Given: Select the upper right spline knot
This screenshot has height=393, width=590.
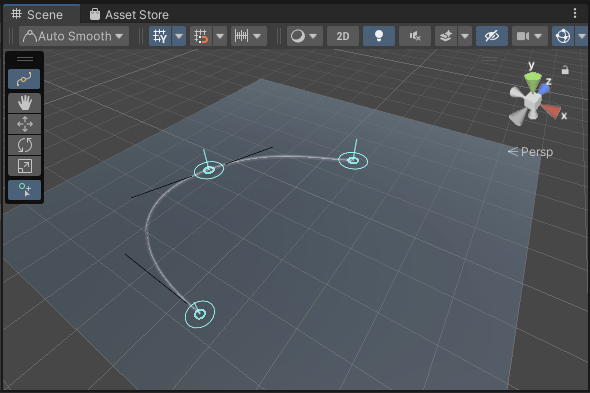Looking at the screenshot, I should click(x=353, y=161).
